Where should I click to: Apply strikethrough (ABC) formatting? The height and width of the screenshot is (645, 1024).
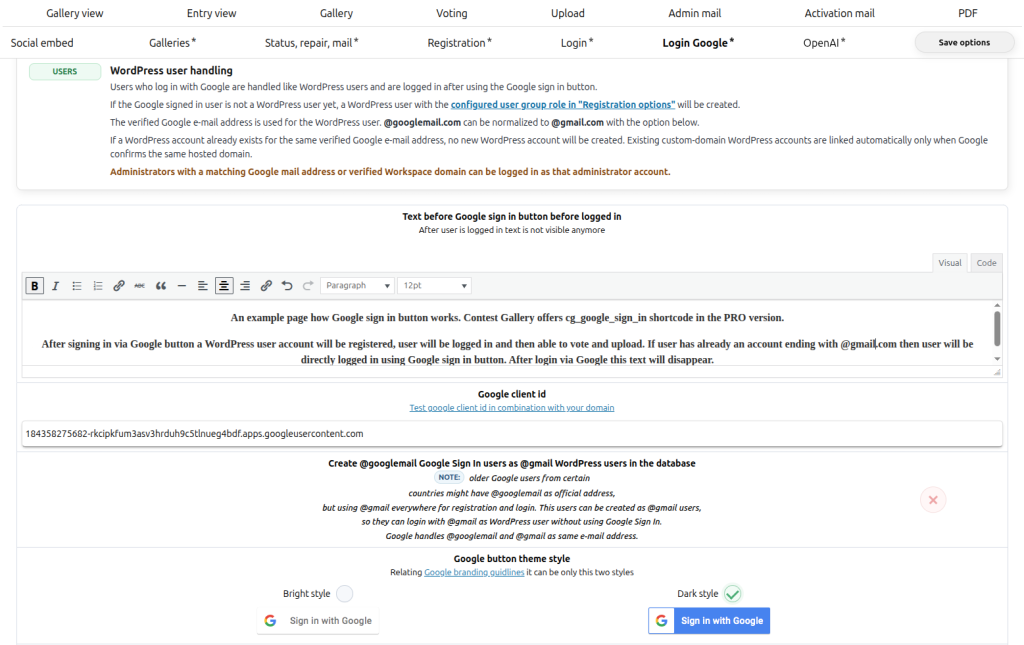click(139, 286)
